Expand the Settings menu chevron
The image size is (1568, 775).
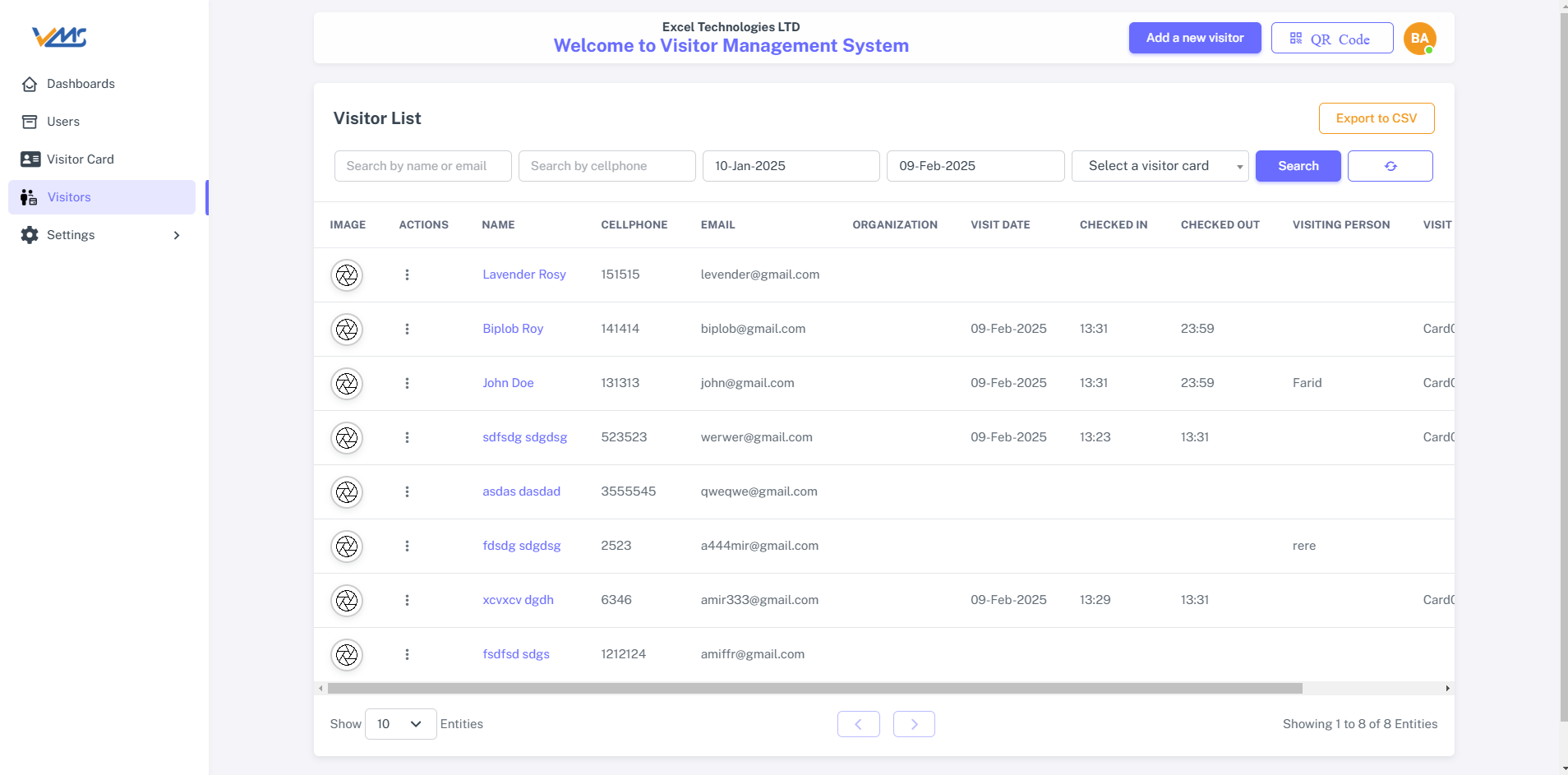point(177,235)
